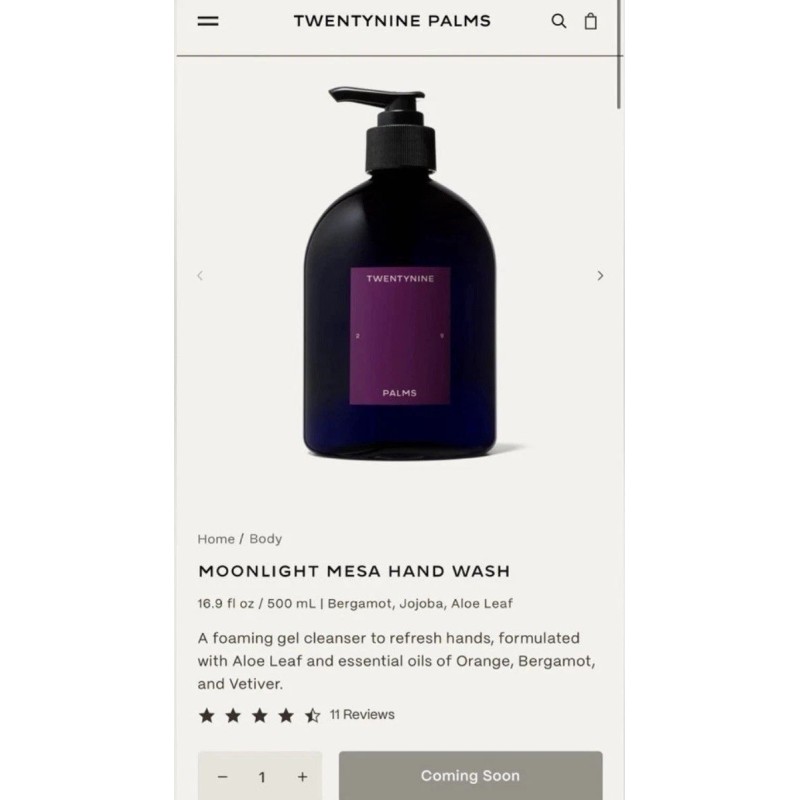Increase quantity with plus button

coord(303,777)
